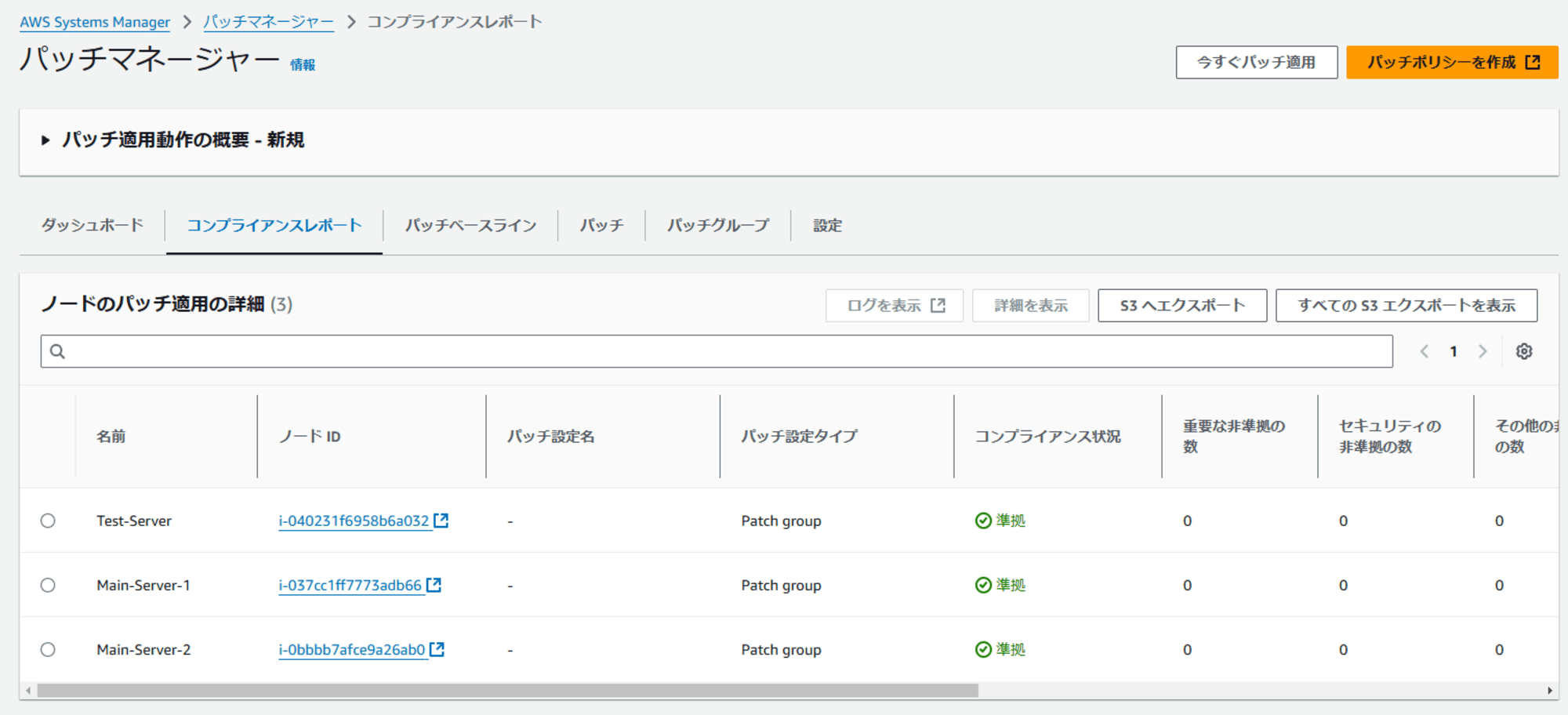Click Main-Server-1 name cell
Image resolution: width=1568 pixels, height=715 pixels.
(x=143, y=585)
